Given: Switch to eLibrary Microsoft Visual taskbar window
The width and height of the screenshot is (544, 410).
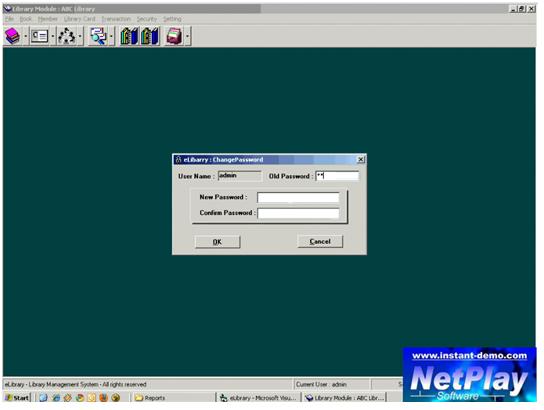Looking at the screenshot, I should point(258,398).
